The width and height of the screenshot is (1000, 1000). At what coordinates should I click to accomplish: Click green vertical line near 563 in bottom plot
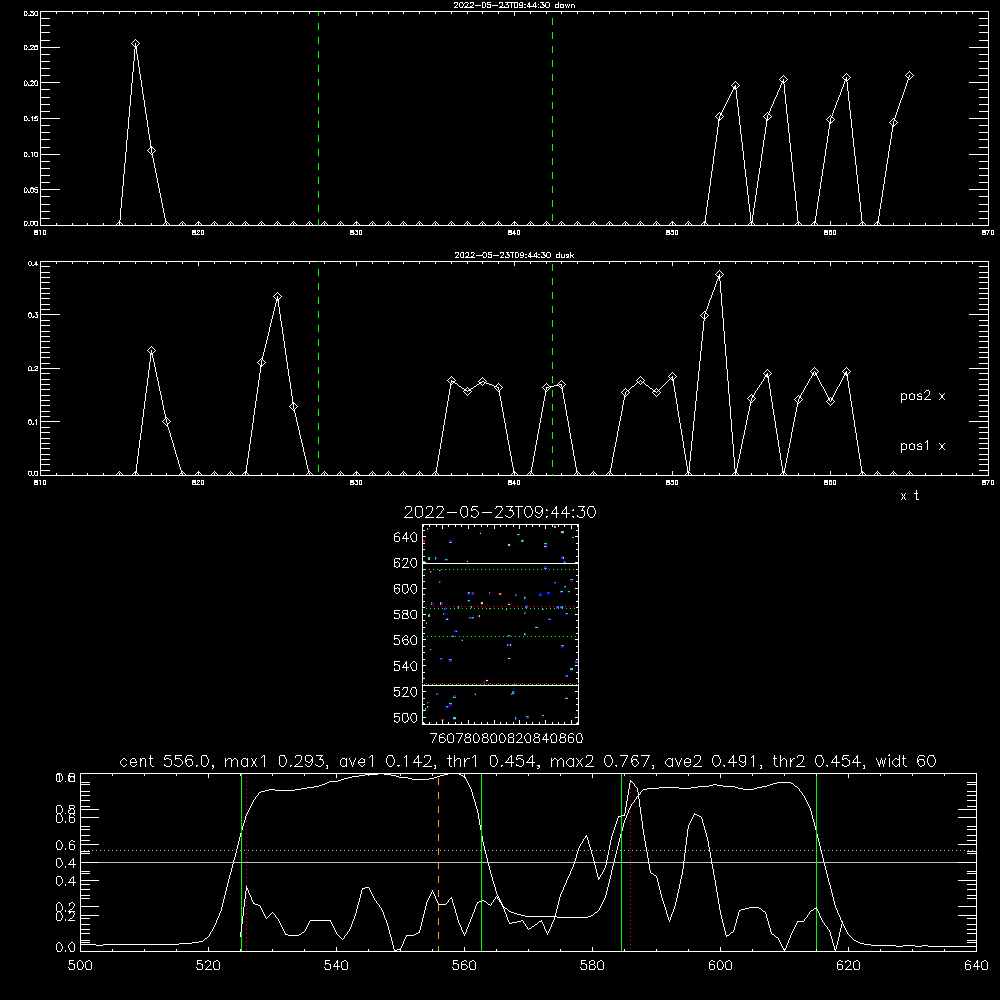coord(481,862)
